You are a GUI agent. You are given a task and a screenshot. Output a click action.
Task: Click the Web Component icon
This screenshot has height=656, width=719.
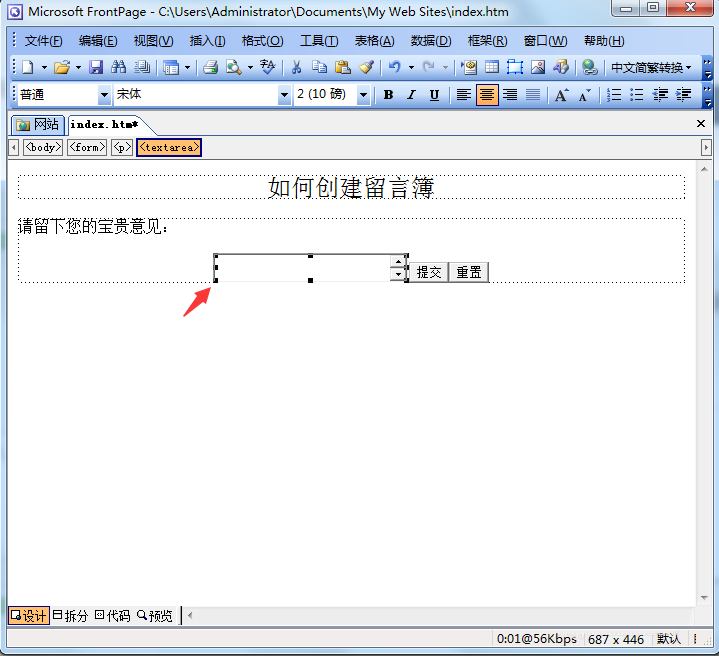pyautogui.click(x=469, y=67)
